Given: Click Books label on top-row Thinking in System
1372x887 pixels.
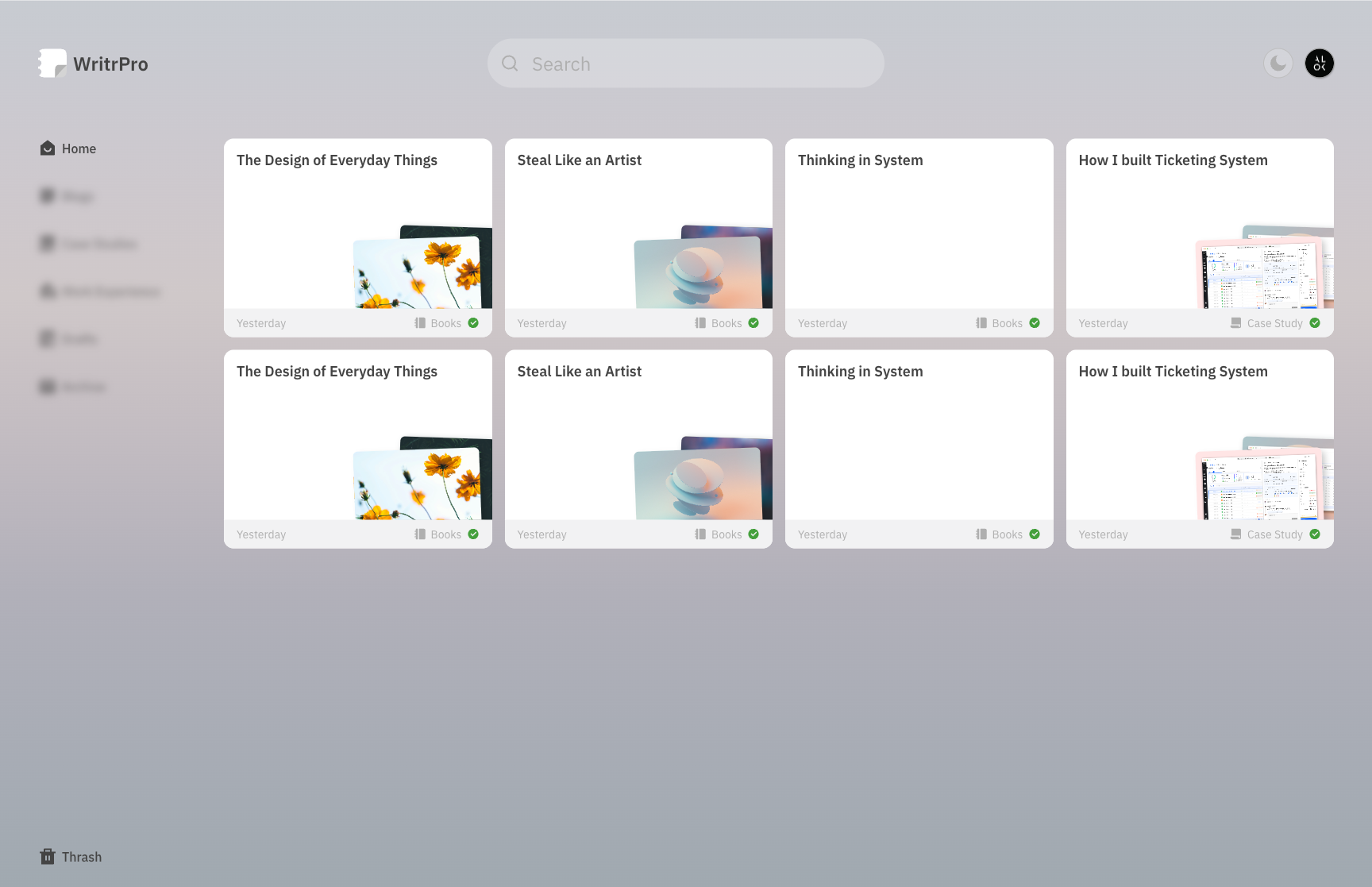Looking at the screenshot, I should pos(1008,323).
